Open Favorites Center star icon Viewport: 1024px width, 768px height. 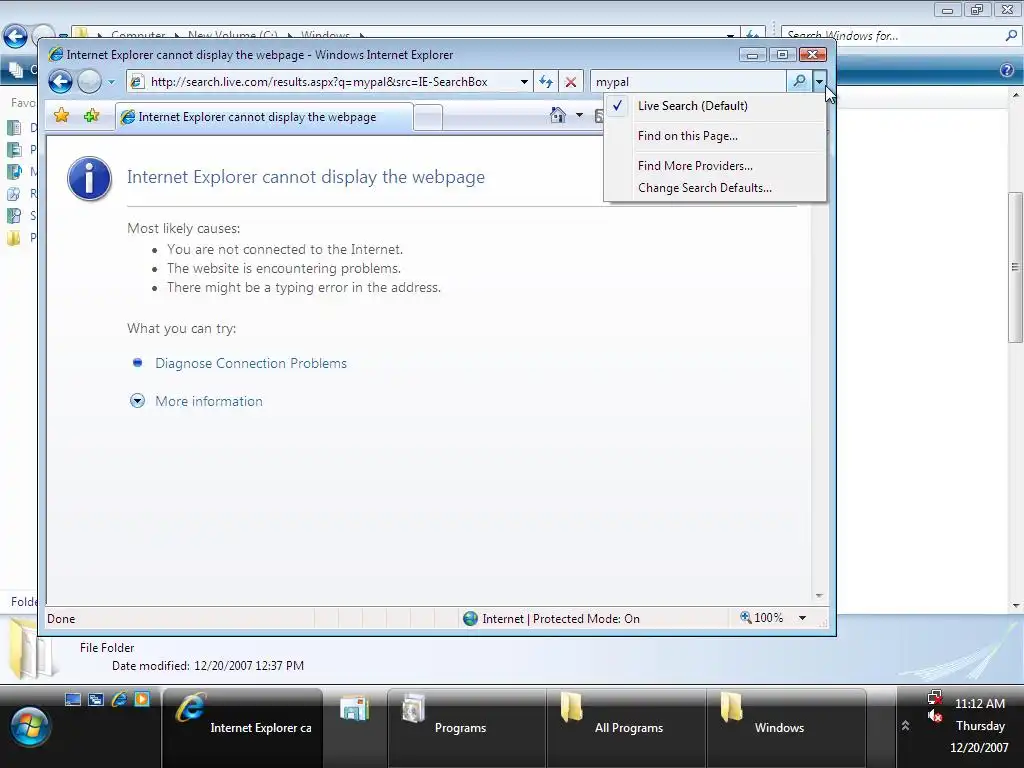(61, 116)
